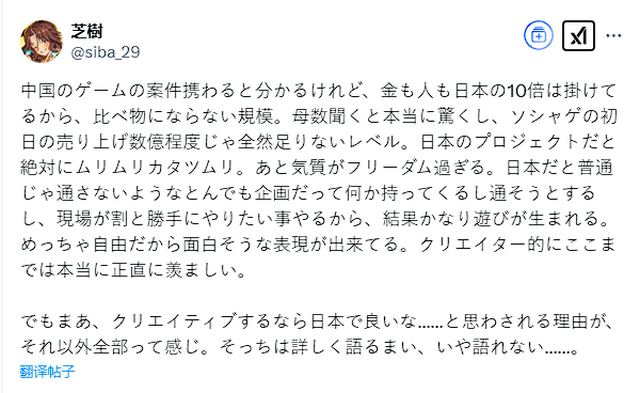Open the three-dot more options menu
The height and width of the screenshot is (393, 640).
pyautogui.click(x=613, y=36)
